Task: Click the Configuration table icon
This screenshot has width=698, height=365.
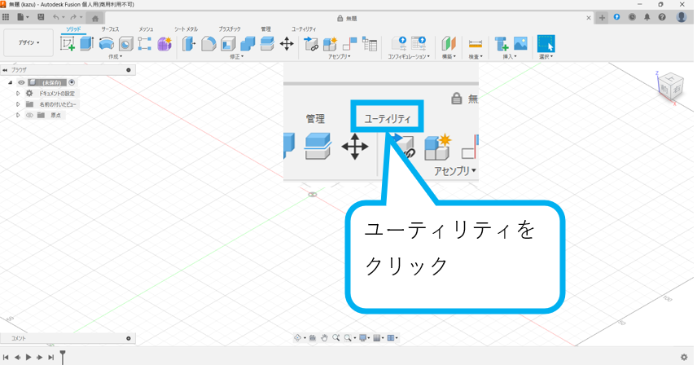Action: coord(418,44)
